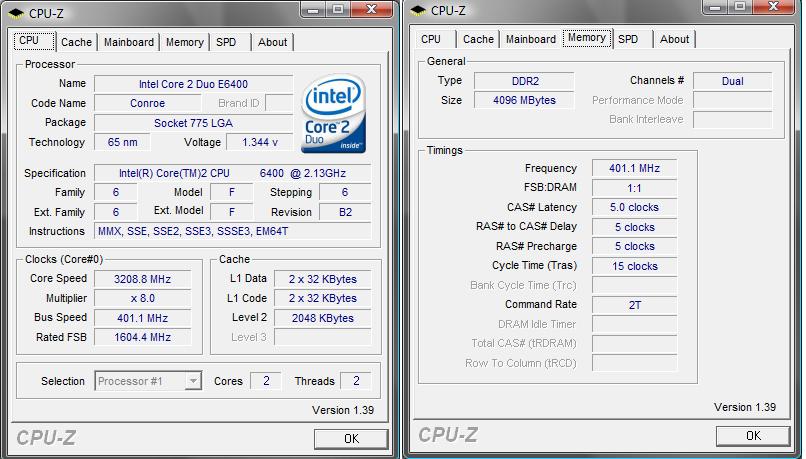Click the Instructions field listing MMX, SSE

(x=232, y=231)
